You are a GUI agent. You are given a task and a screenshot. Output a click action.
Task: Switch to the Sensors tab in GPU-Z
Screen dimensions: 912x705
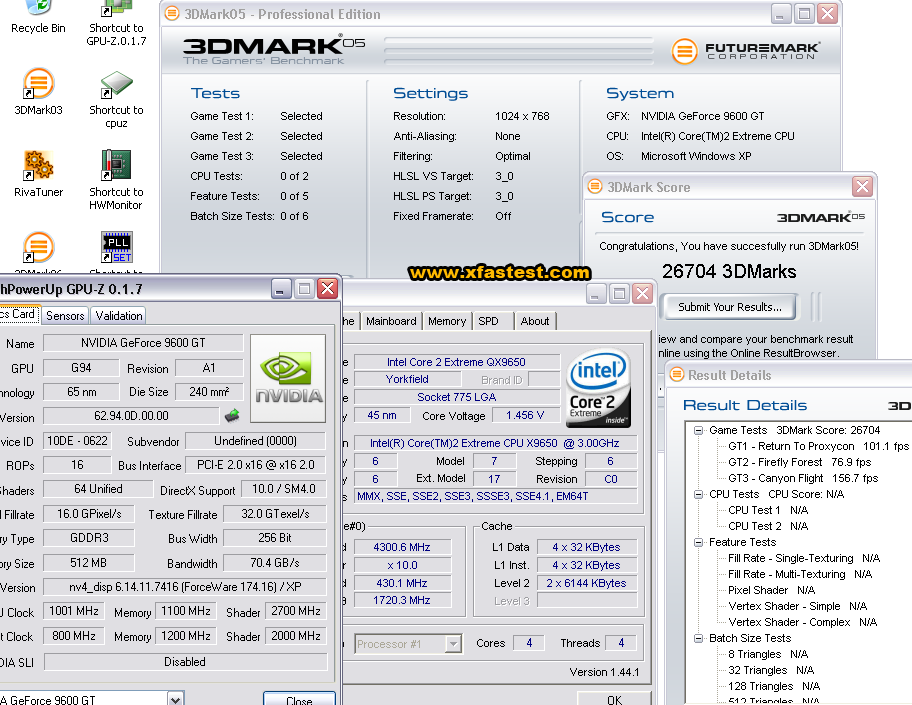click(x=65, y=315)
